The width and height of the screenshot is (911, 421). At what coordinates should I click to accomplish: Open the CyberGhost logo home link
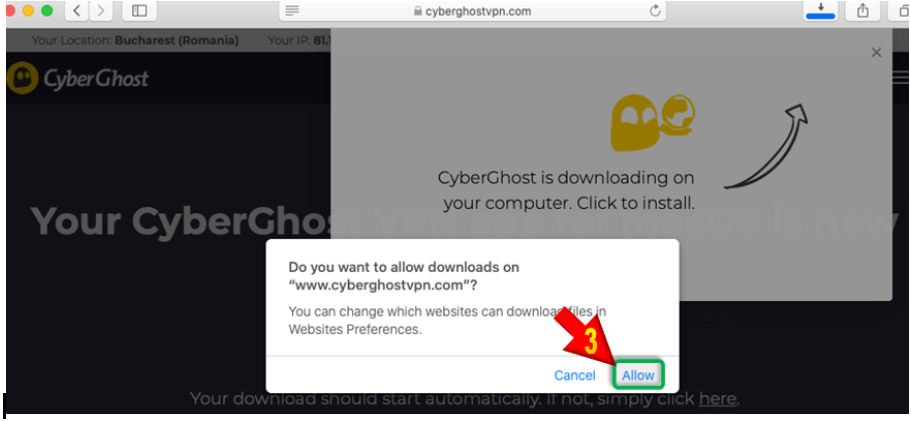click(x=78, y=78)
